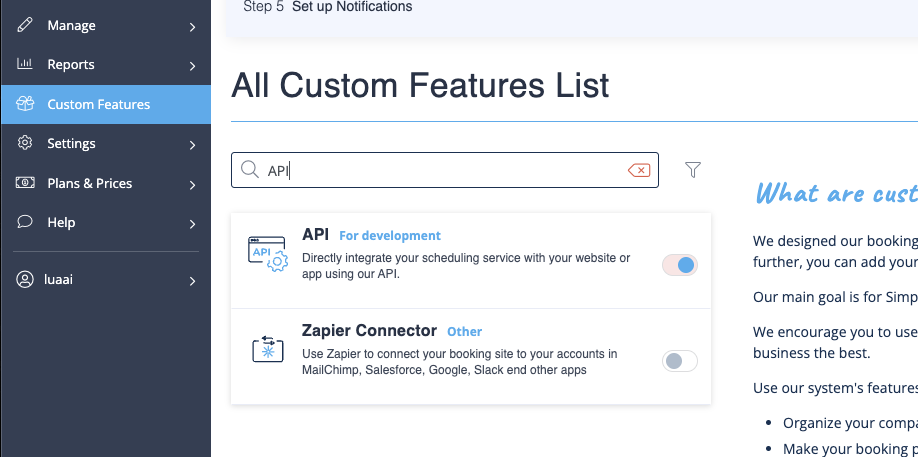
Task: Click the banknote icon beside Plans & Prices
Action: tap(25, 183)
